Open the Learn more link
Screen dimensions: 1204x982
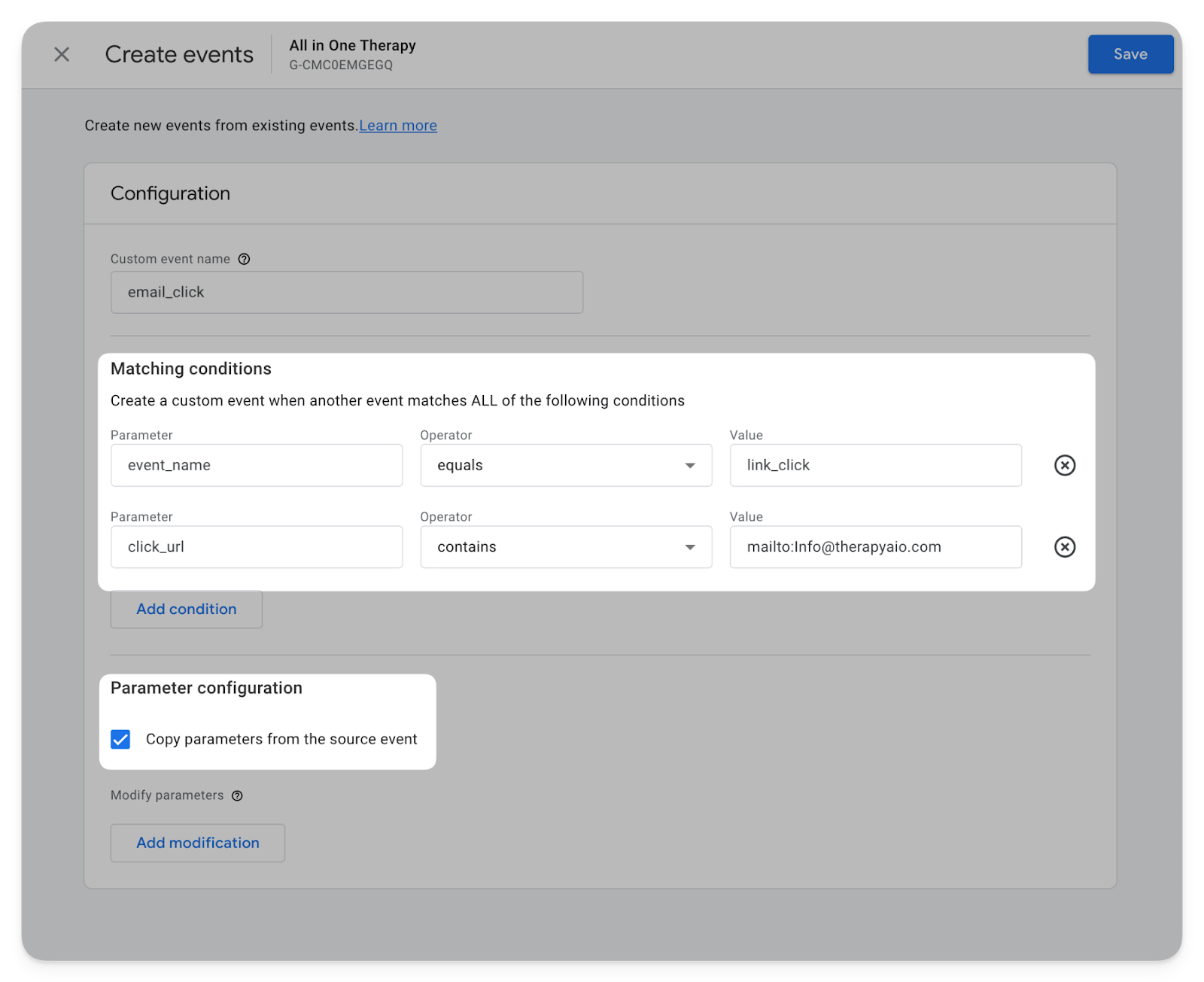[x=397, y=126]
